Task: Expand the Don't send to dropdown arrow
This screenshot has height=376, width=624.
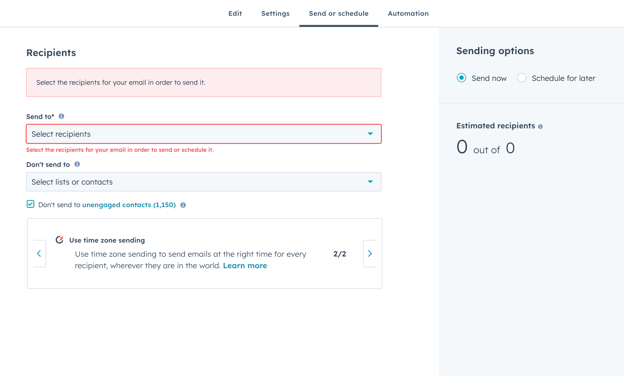Action: (x=370, y=182)
